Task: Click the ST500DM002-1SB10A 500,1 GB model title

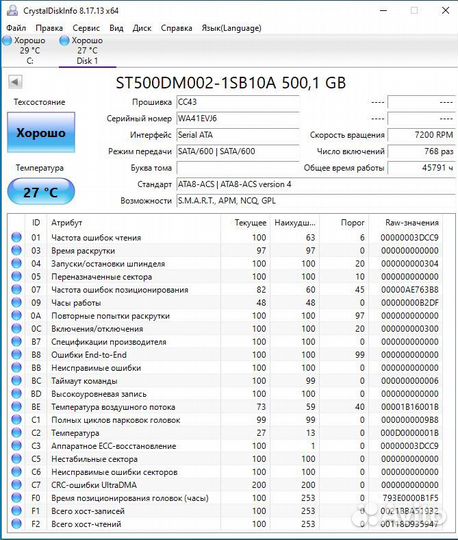Action: click(231, 83)
